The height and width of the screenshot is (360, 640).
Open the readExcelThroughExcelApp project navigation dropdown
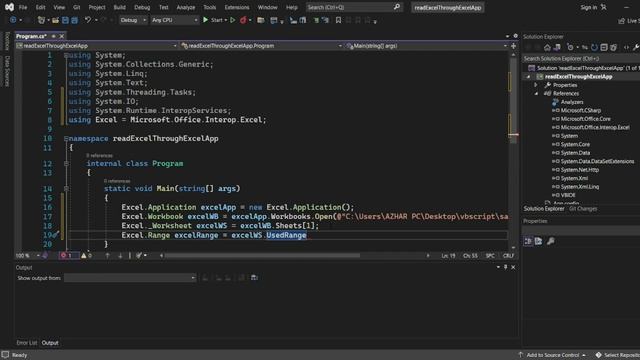tap(96, 46)
